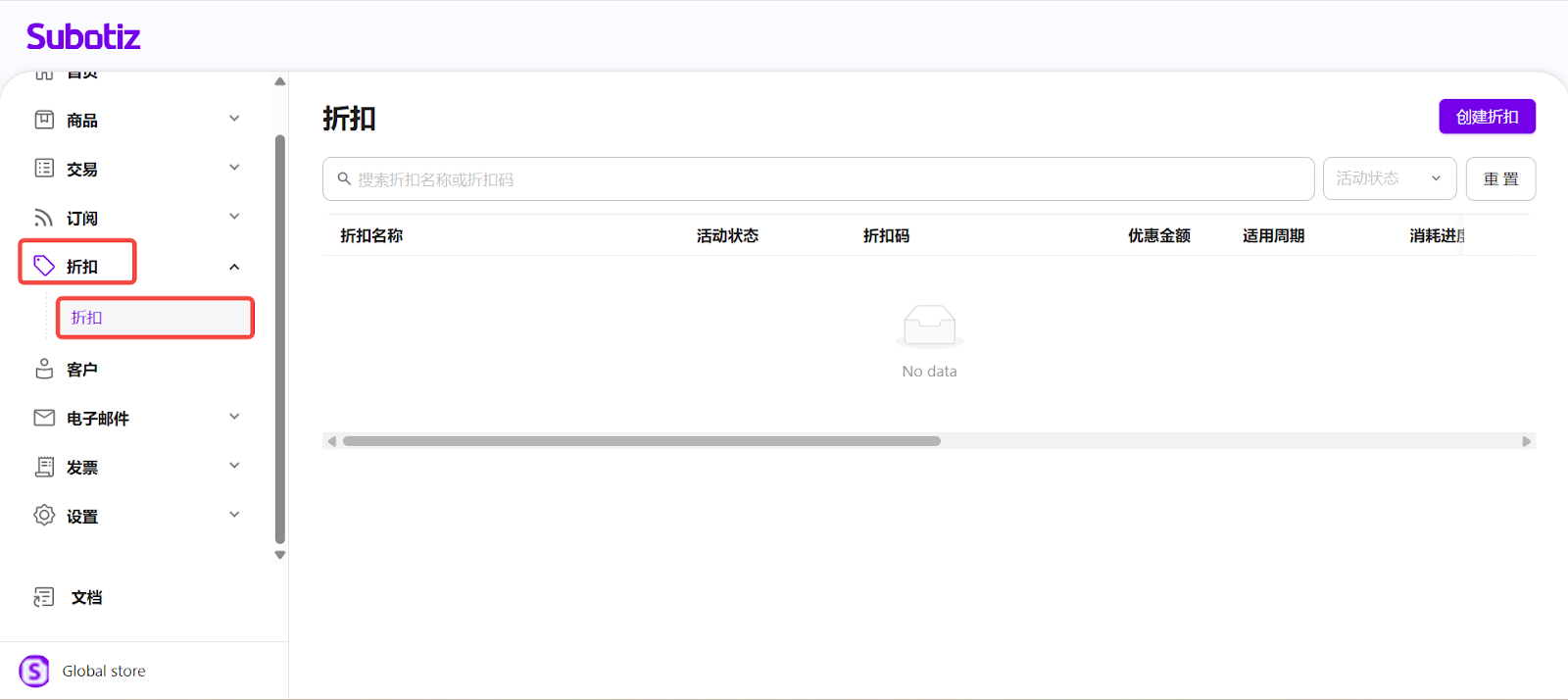1568x700 pixels.
Task: Collapse the 折扣 menu chevron
Action: [234, 267]
